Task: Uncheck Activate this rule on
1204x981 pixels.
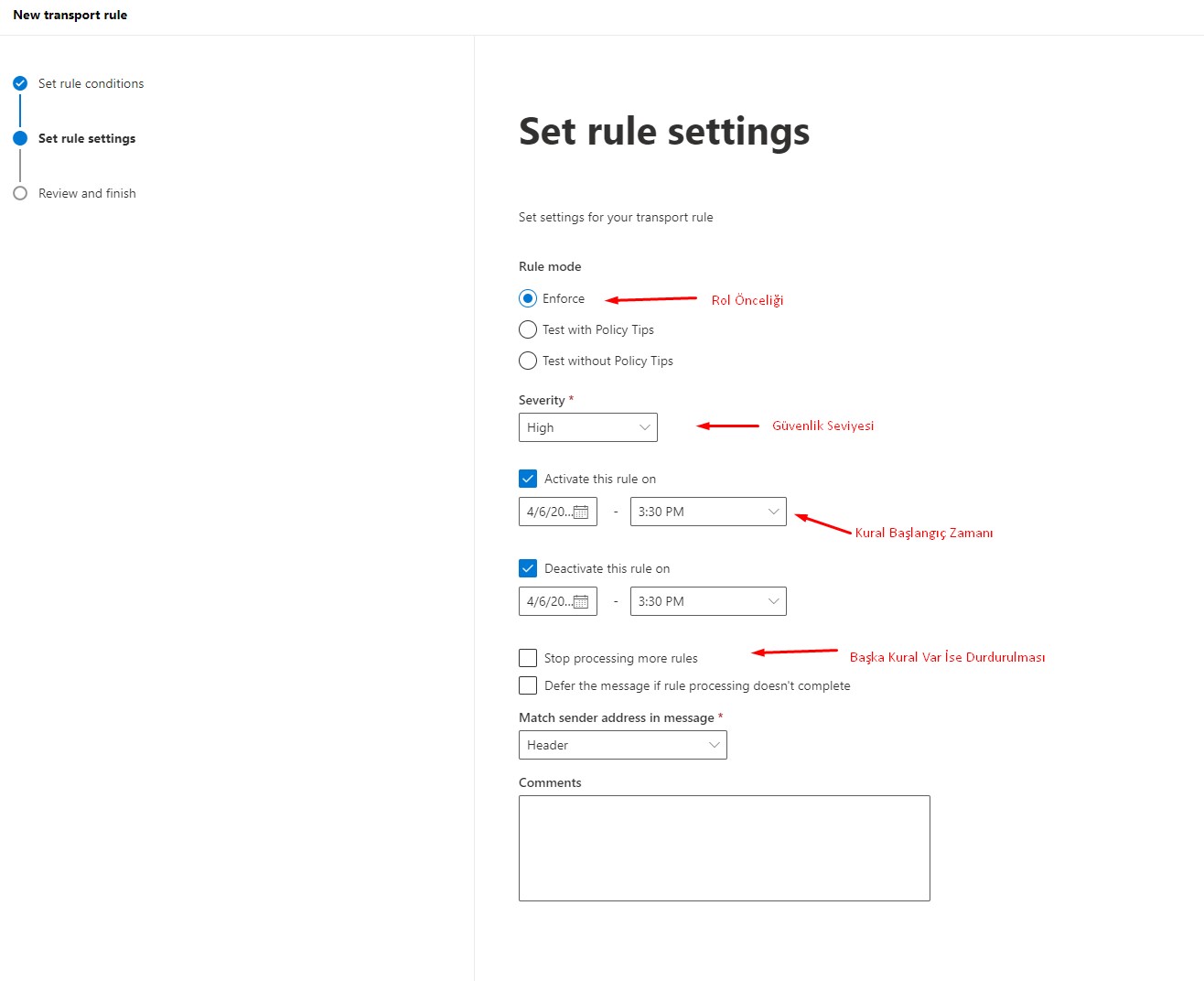Action: click(x=528, y=479)
